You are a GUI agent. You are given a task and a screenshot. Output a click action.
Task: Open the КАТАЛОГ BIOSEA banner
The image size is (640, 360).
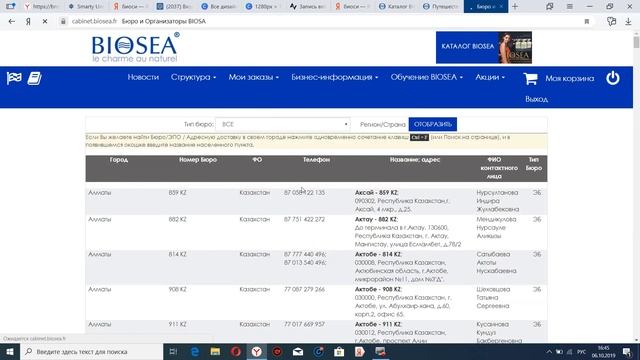[x=484, y=47]
